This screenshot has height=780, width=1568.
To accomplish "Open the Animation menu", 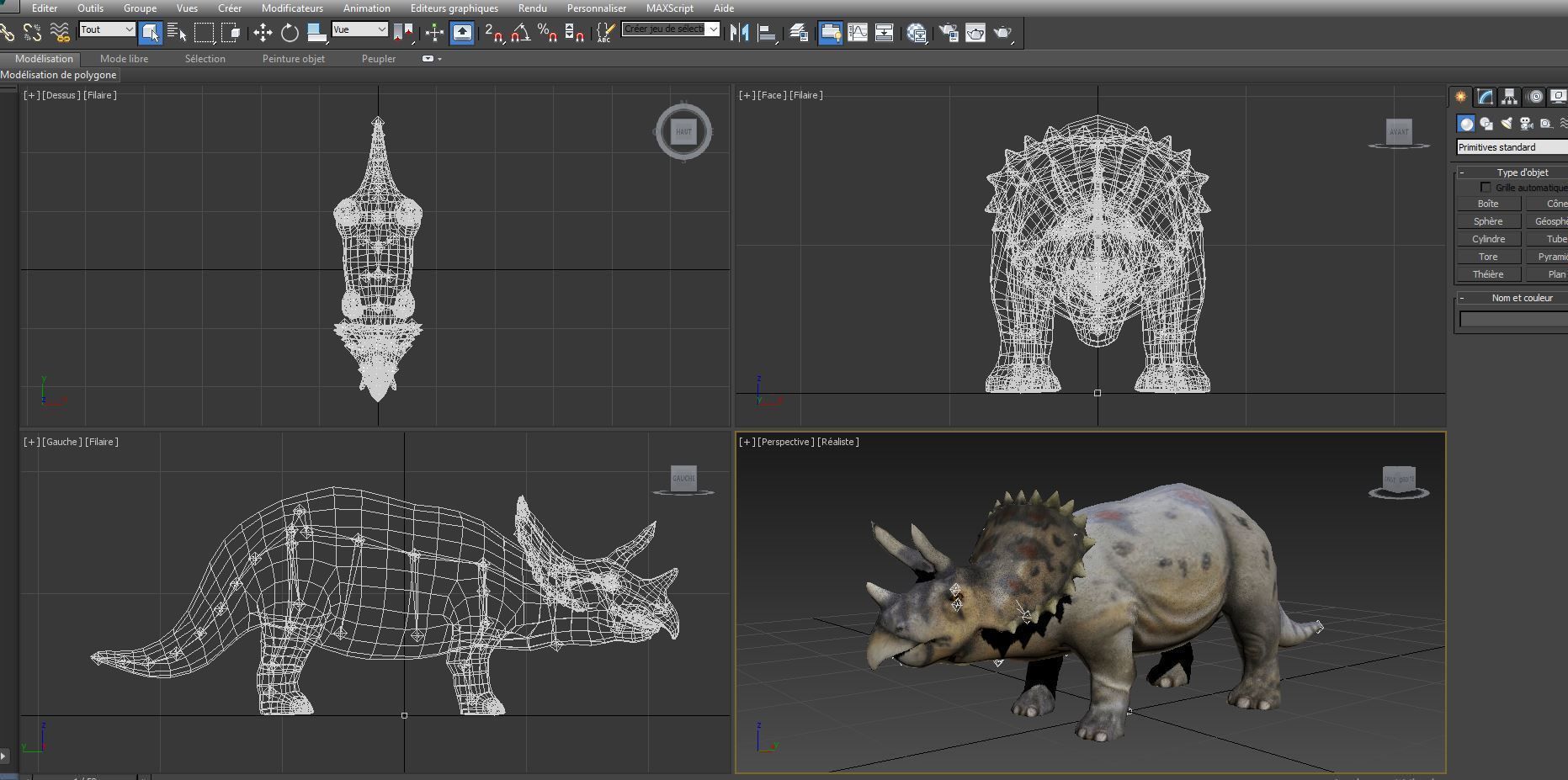I will click(x=366, y=8).
